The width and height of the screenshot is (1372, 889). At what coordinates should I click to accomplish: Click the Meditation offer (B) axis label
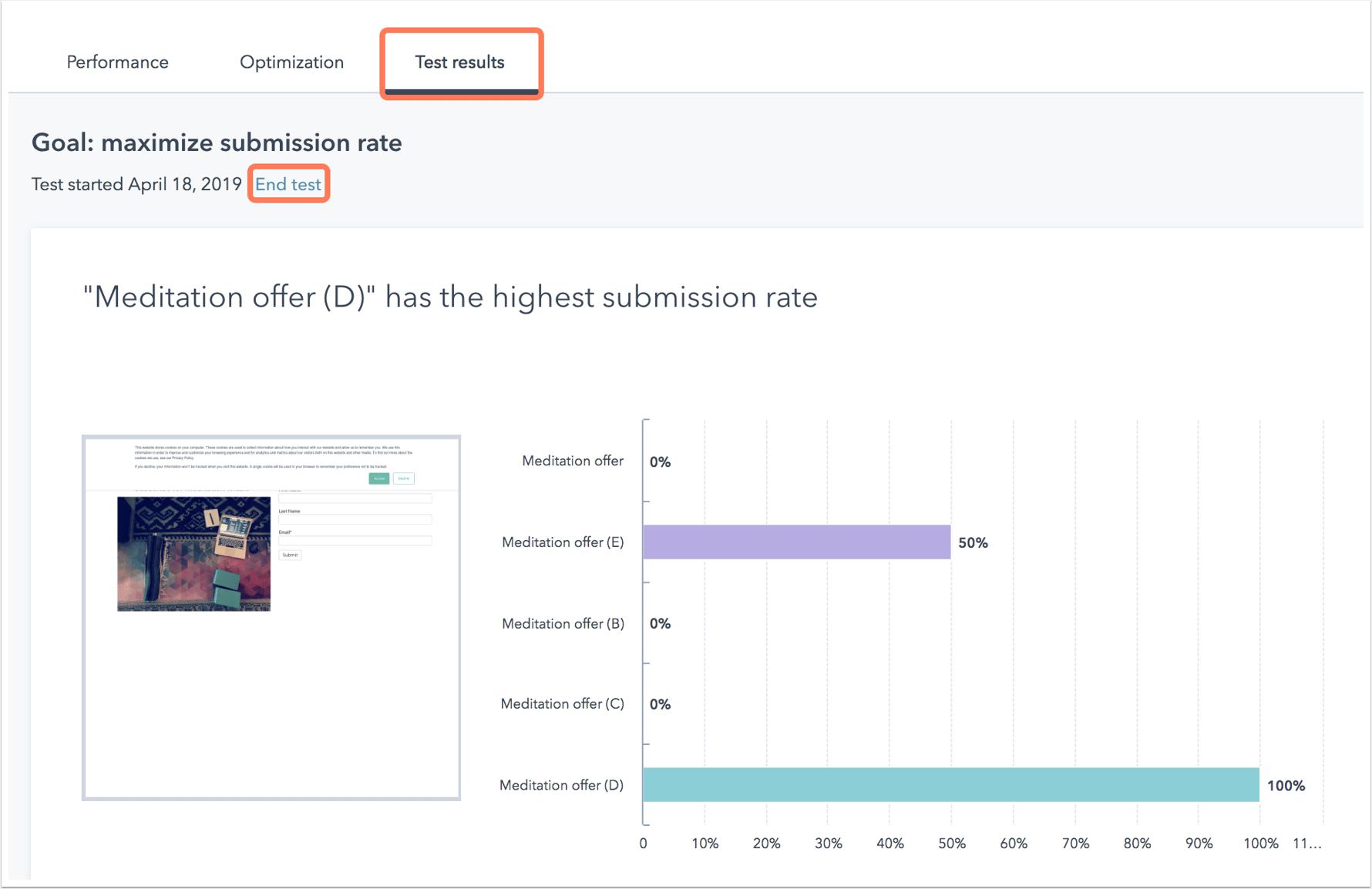pyautogui.click(x=563, y=623)
